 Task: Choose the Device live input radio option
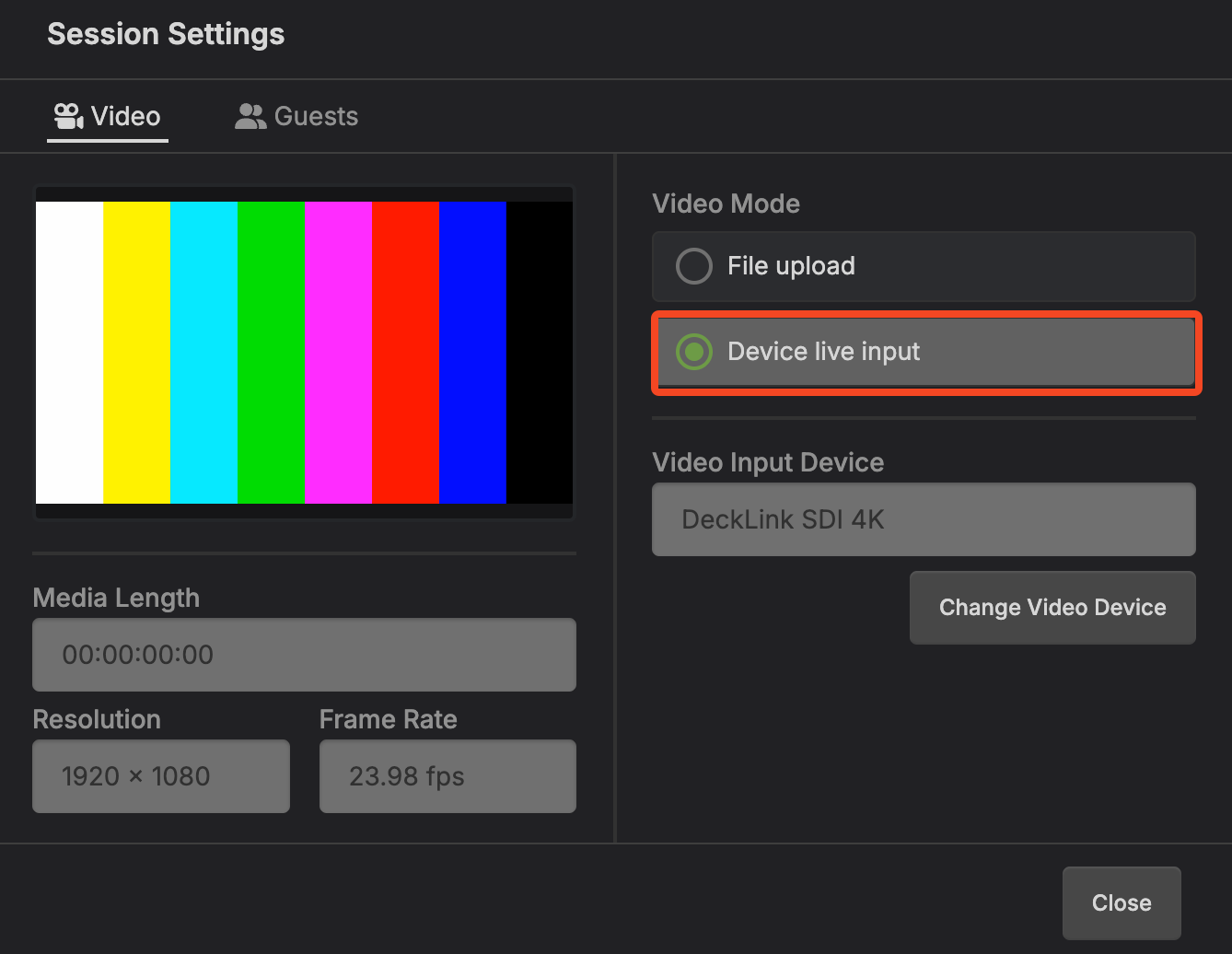[x=694, y=352]
